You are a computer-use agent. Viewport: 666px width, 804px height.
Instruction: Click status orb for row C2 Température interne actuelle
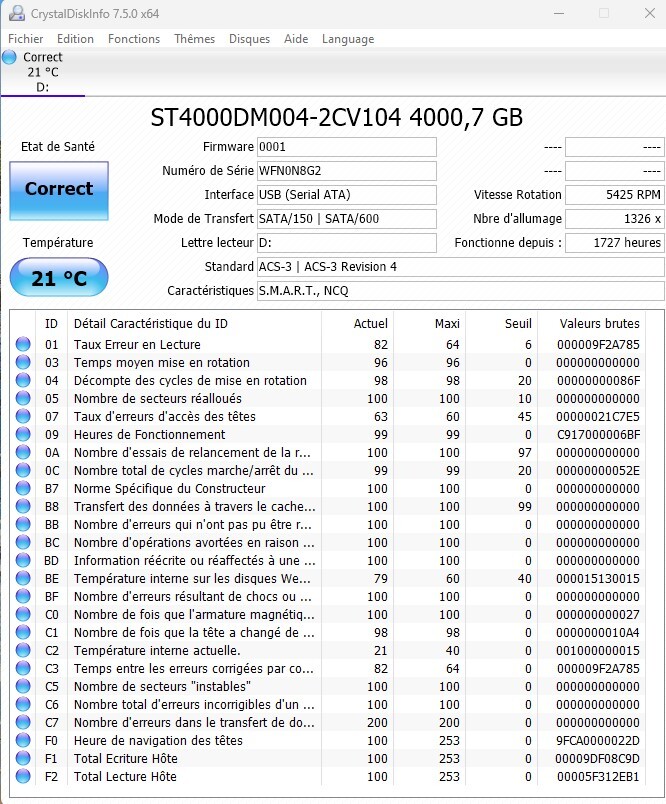click(23, 650)
